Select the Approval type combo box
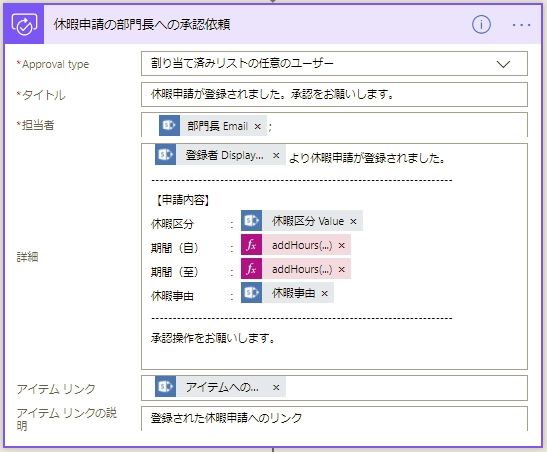The image size is (547, 452). coord(334,63)
